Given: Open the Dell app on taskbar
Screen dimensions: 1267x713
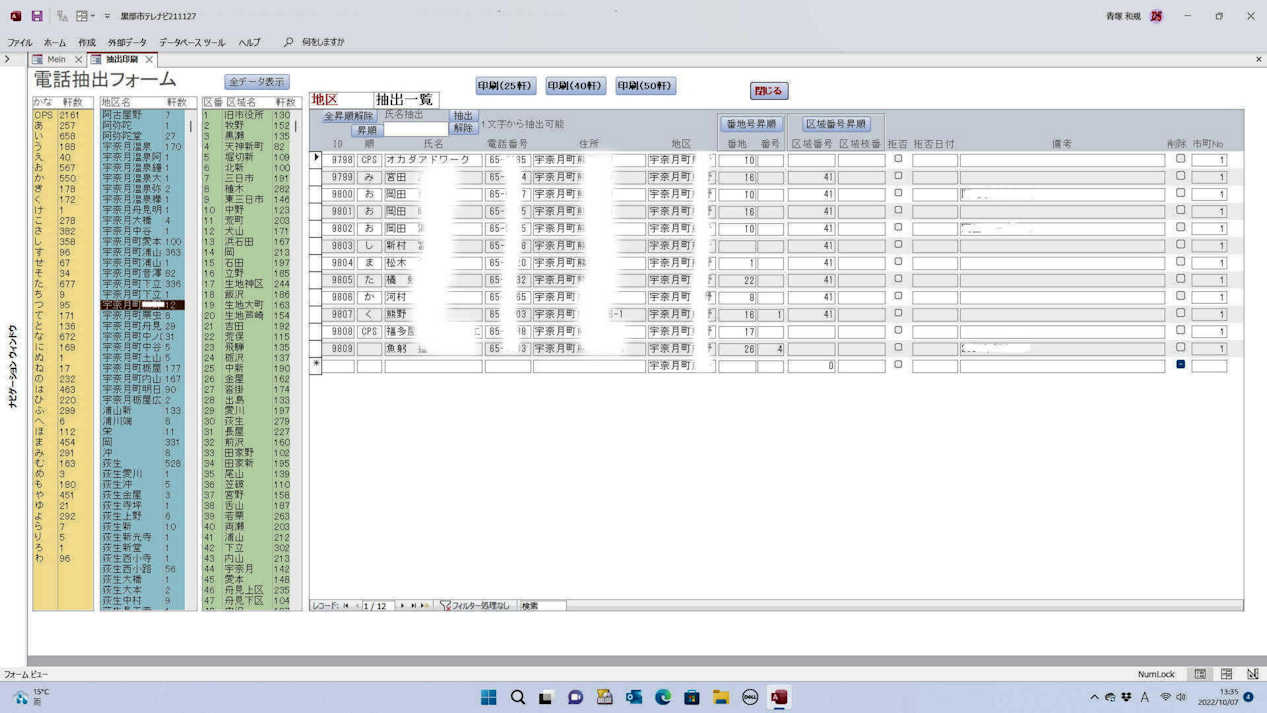Looking at the screenshot, I should pyautogui.click(x=749, y=698).
